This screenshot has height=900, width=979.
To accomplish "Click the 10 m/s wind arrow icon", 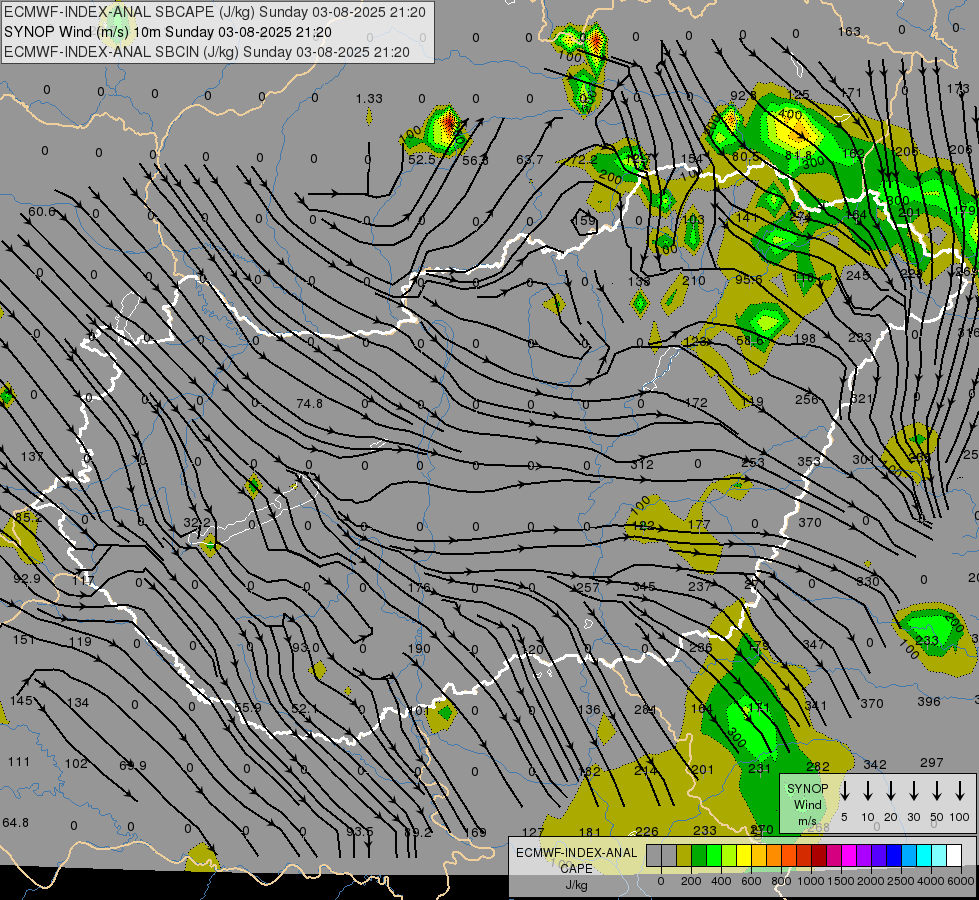I will pos(868,791).
